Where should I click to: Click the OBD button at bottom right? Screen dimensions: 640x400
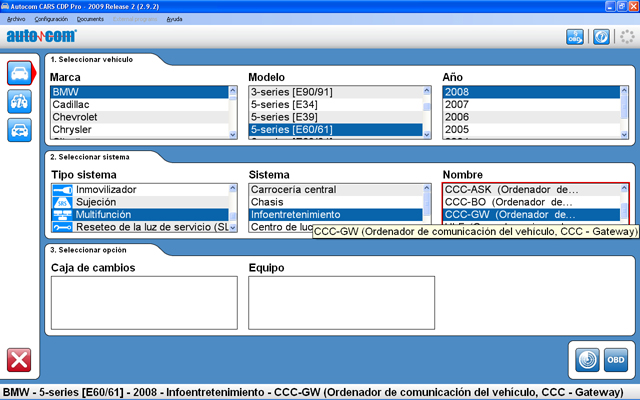click(x=616, y=360)
